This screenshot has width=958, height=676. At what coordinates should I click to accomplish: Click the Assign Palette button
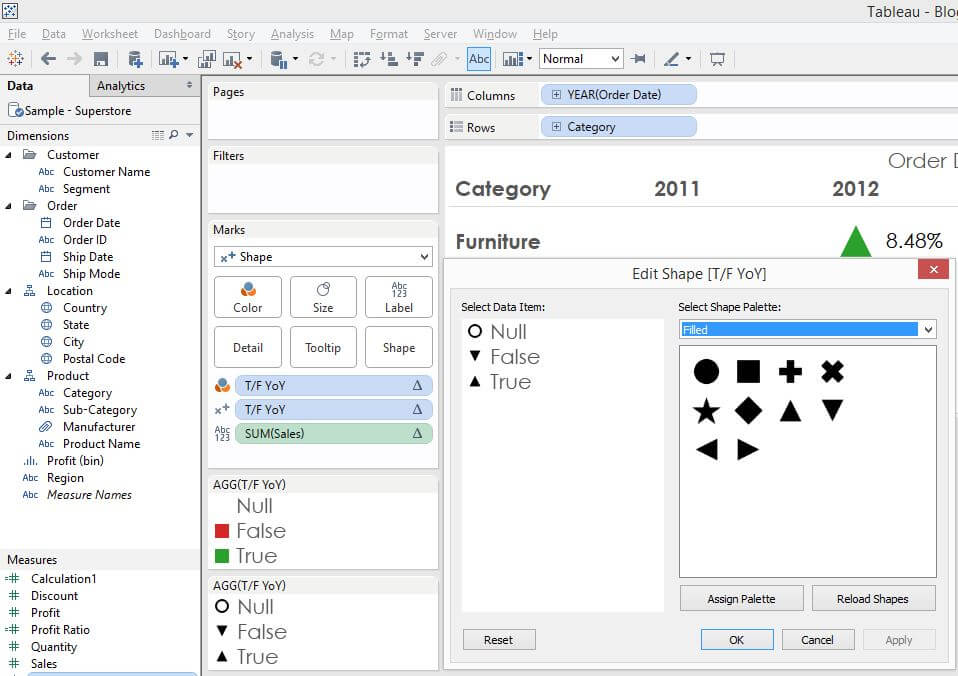[741, 599]
